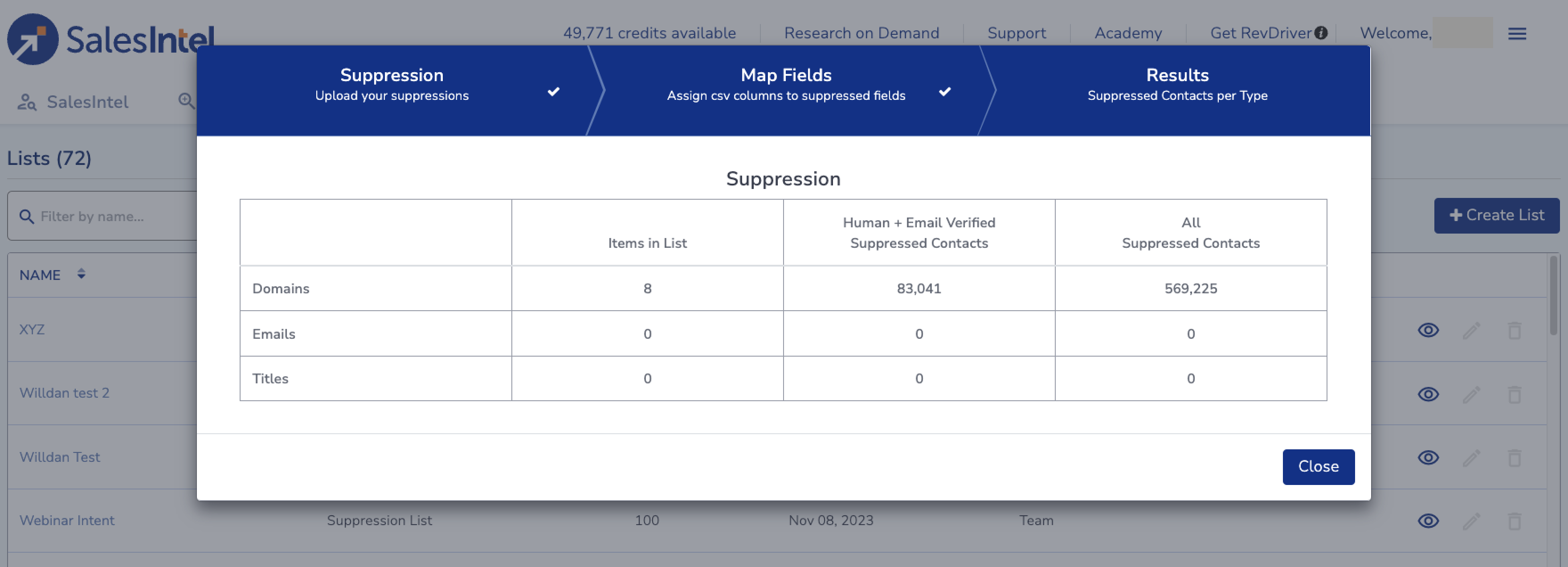1568x567 pixels.
Task: Delete the Webinar Intent list
Action: (1515, 521)
